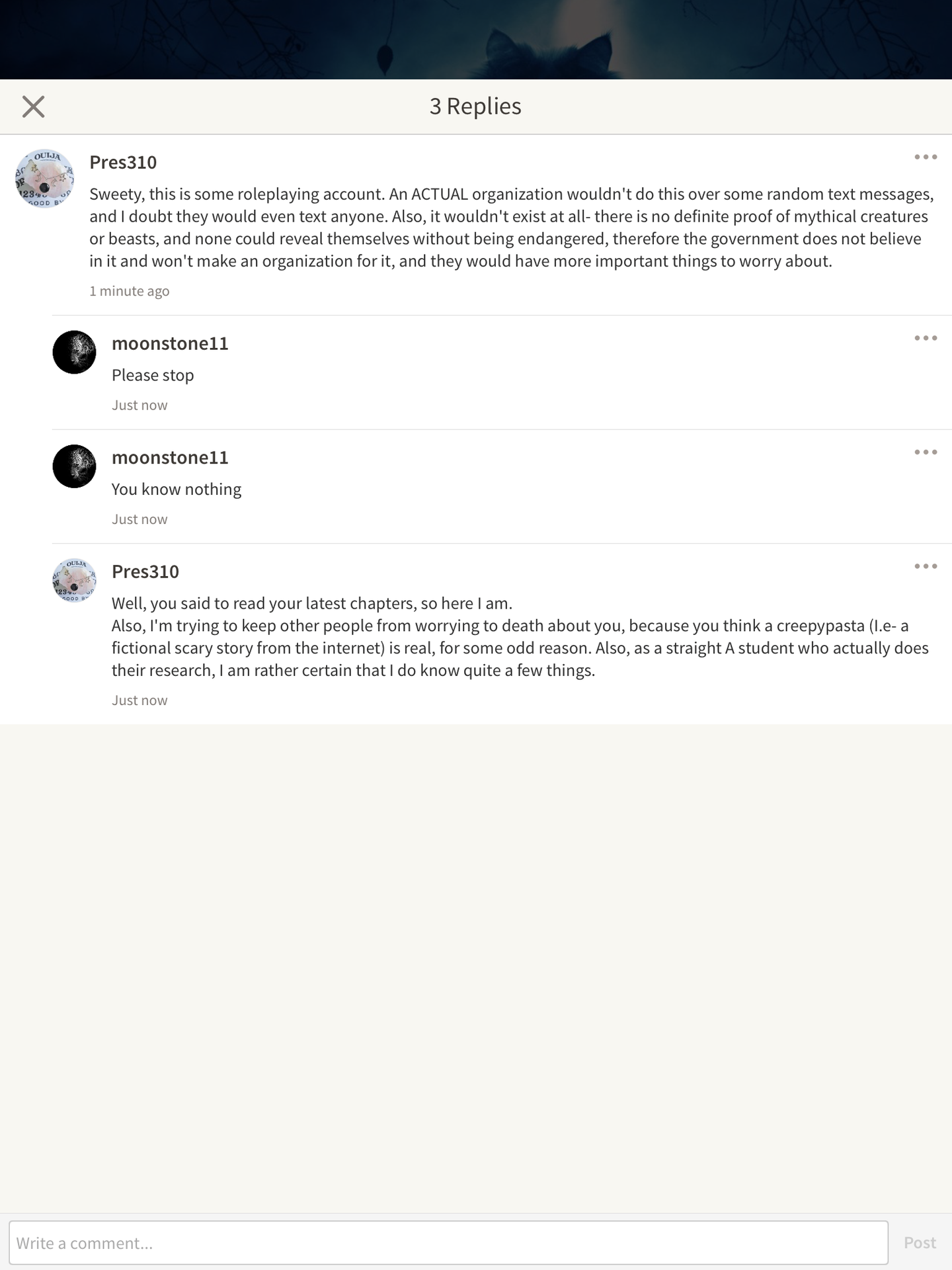952x1270 pixels.
Task: Open the three-dot menu on the "Sweety" comment
Action: (926, 157)
